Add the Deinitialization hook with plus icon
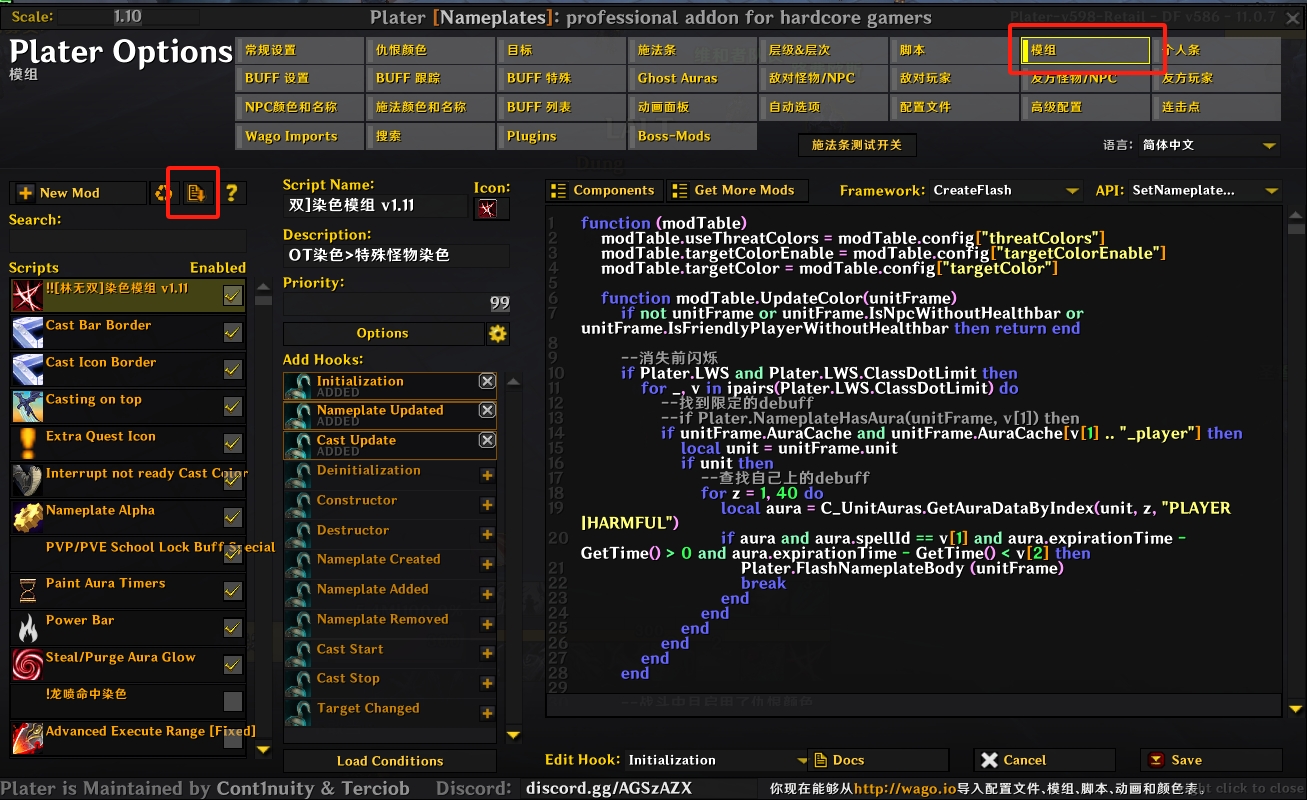Viewport: 1307px width, 800px height. (x=487, y=476)
